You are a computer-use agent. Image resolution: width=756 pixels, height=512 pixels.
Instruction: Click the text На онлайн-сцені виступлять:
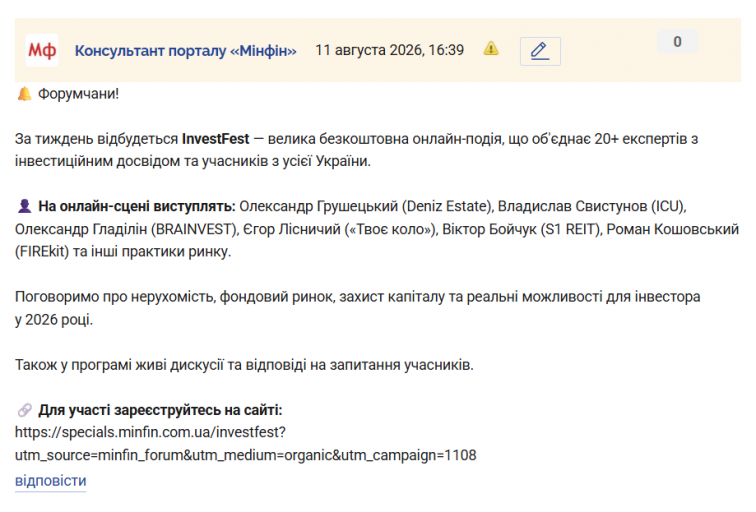click(x=137, y=206)
